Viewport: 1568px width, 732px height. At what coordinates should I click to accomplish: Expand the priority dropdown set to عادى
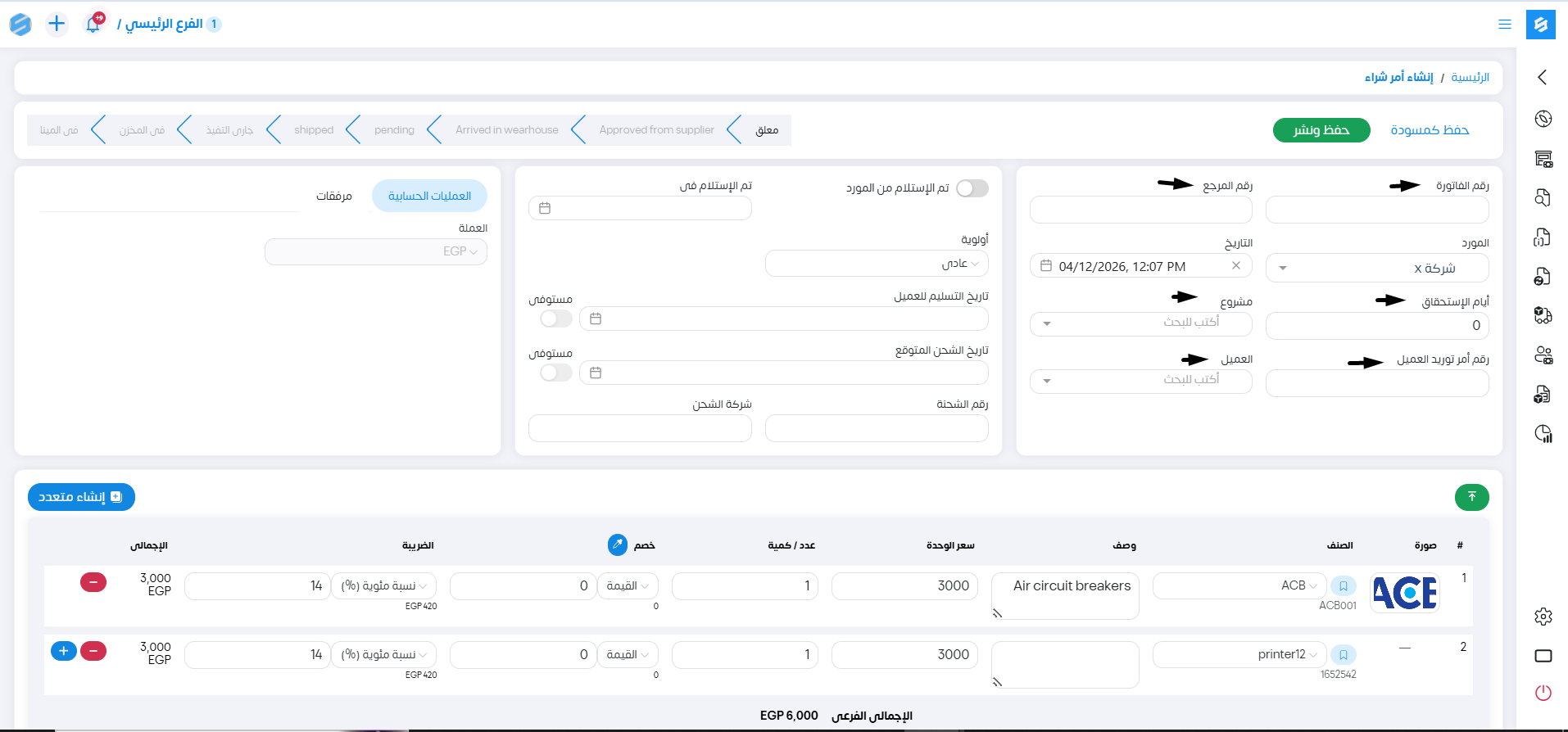pos(877,264)
